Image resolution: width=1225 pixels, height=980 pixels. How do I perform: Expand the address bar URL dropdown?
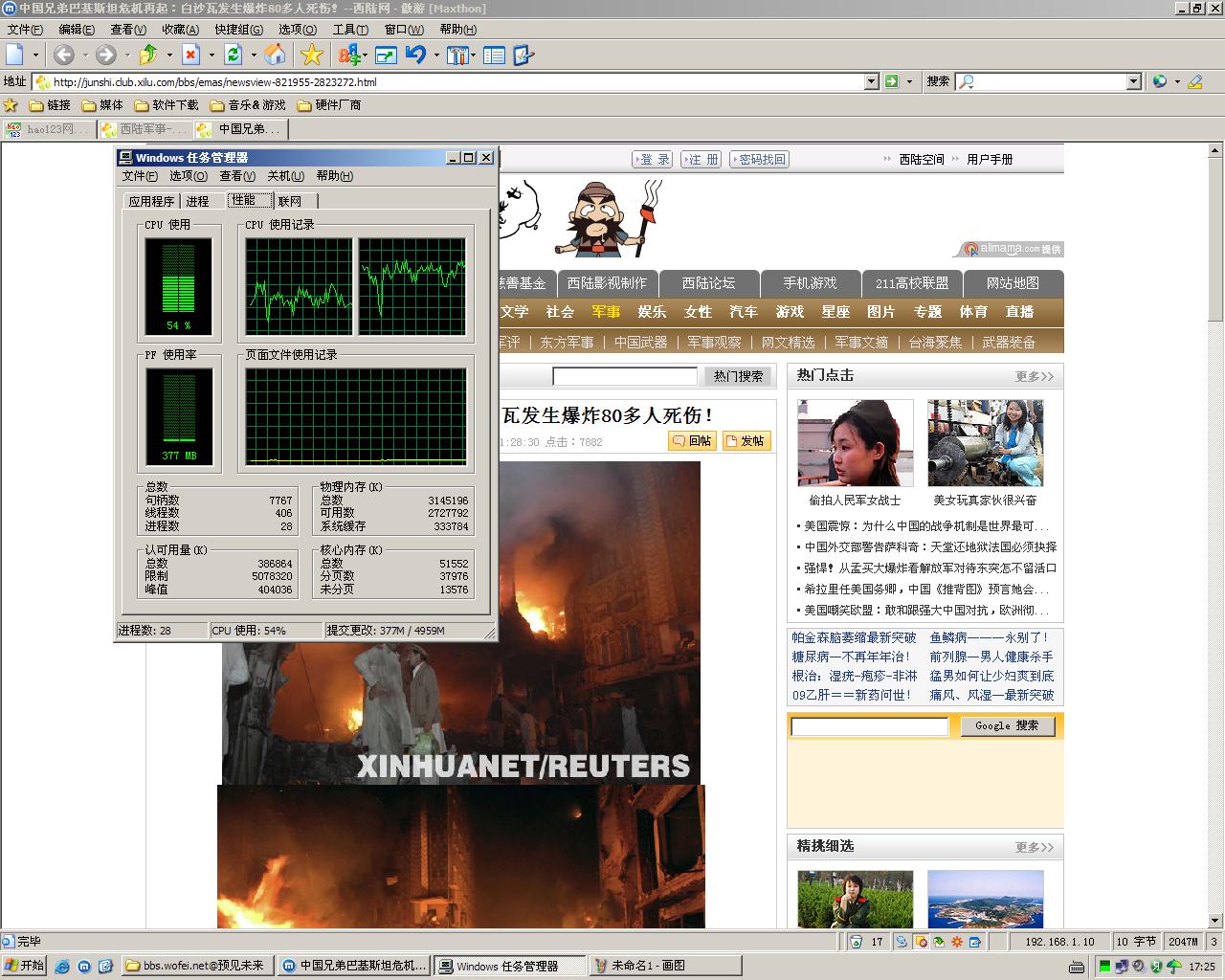pyautogui.click(x=871, y=82)
